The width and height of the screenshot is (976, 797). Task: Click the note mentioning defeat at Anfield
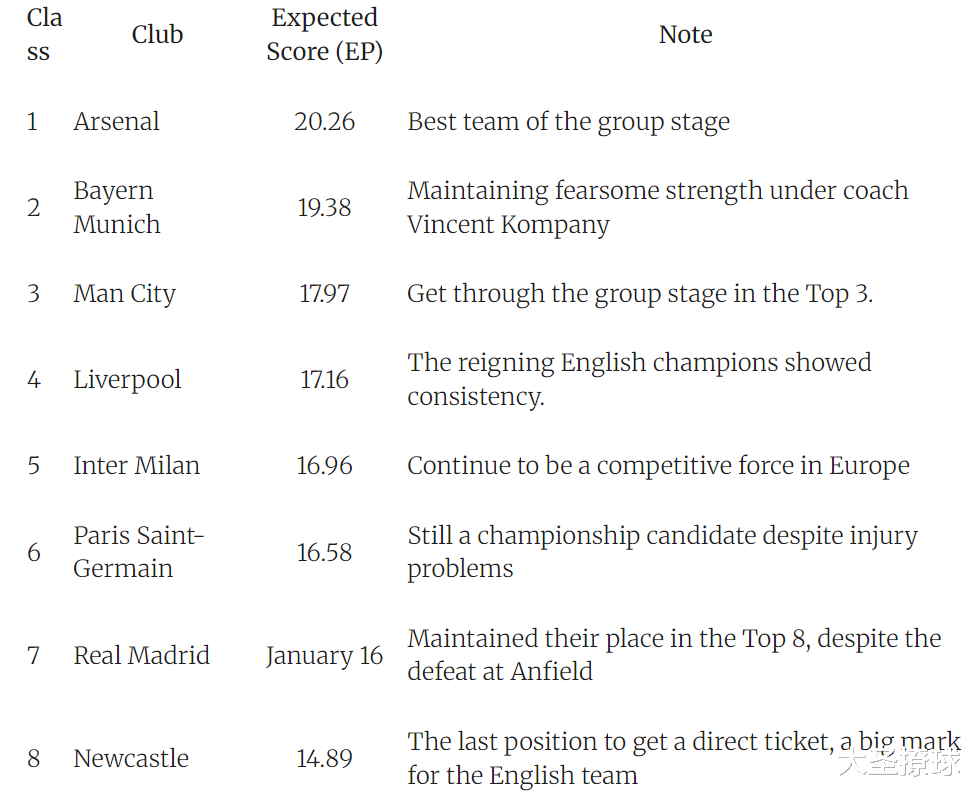(x=673, y=655)
